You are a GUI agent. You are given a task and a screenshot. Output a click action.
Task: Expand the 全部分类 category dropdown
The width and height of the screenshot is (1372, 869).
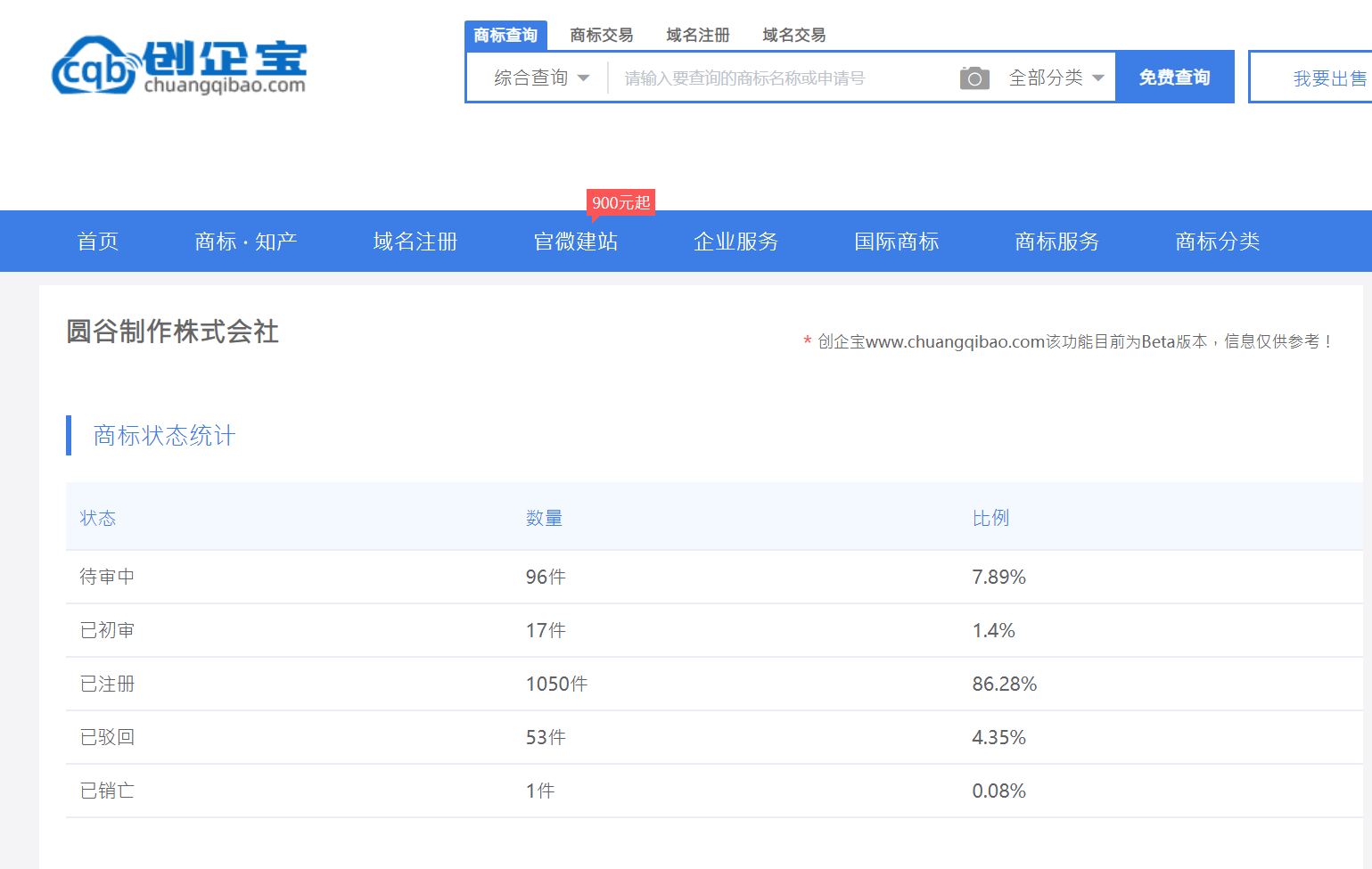coord(1056,78)
